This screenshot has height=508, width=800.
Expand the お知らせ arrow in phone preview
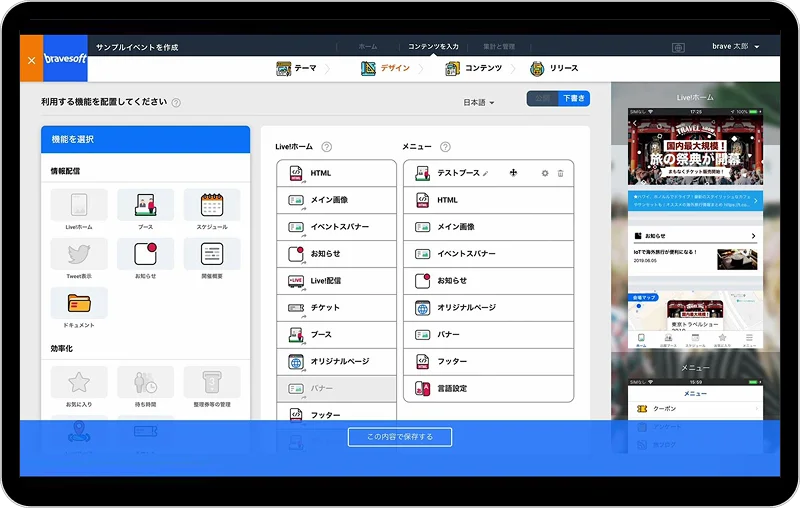click(751, 236)
